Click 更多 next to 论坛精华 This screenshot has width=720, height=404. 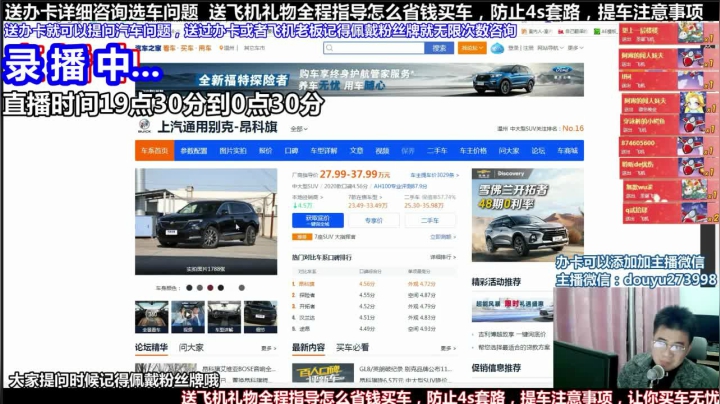[268, 348]
